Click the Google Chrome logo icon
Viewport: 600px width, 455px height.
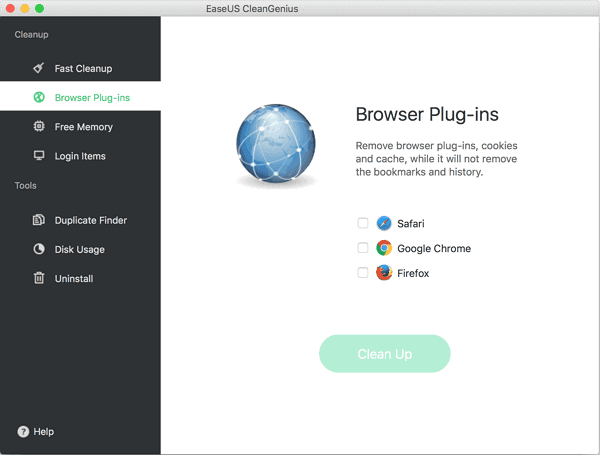384,248
